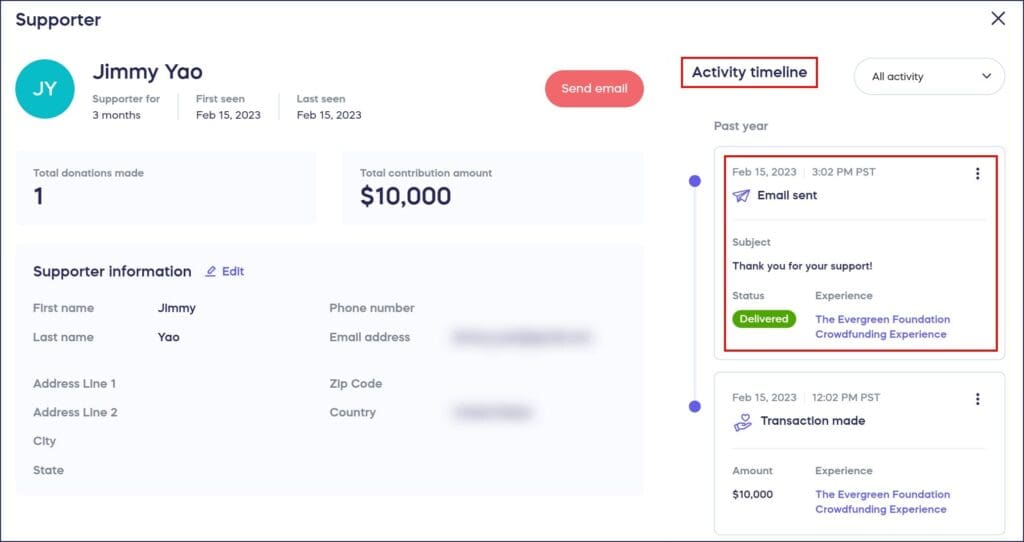Click the Total donations made card
The image size is (1024, 542).
[x=166, y=187]
